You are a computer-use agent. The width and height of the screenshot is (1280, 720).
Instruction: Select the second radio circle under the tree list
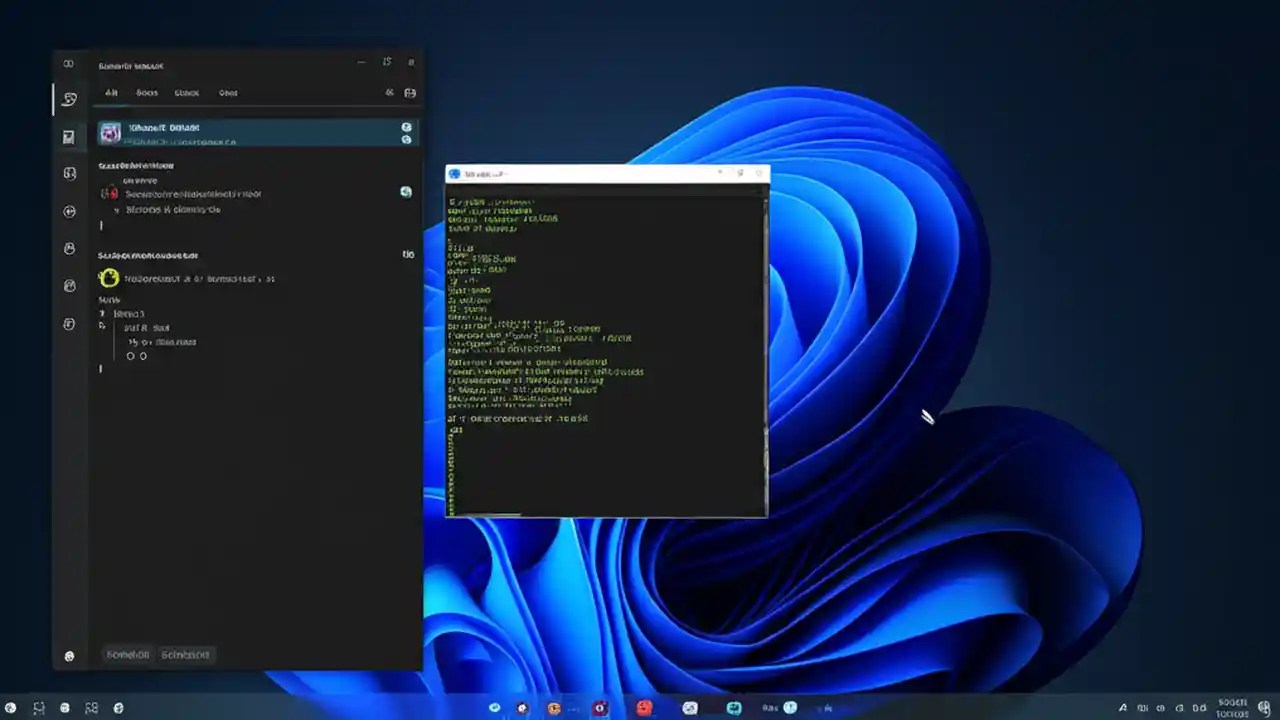[144, 356]
